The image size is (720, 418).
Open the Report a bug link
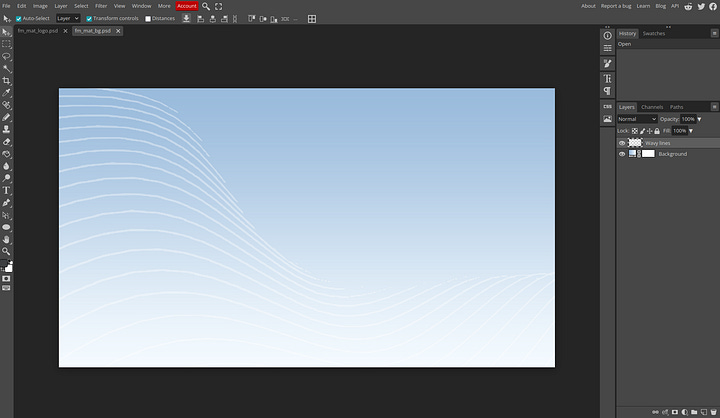coord(616,6)
